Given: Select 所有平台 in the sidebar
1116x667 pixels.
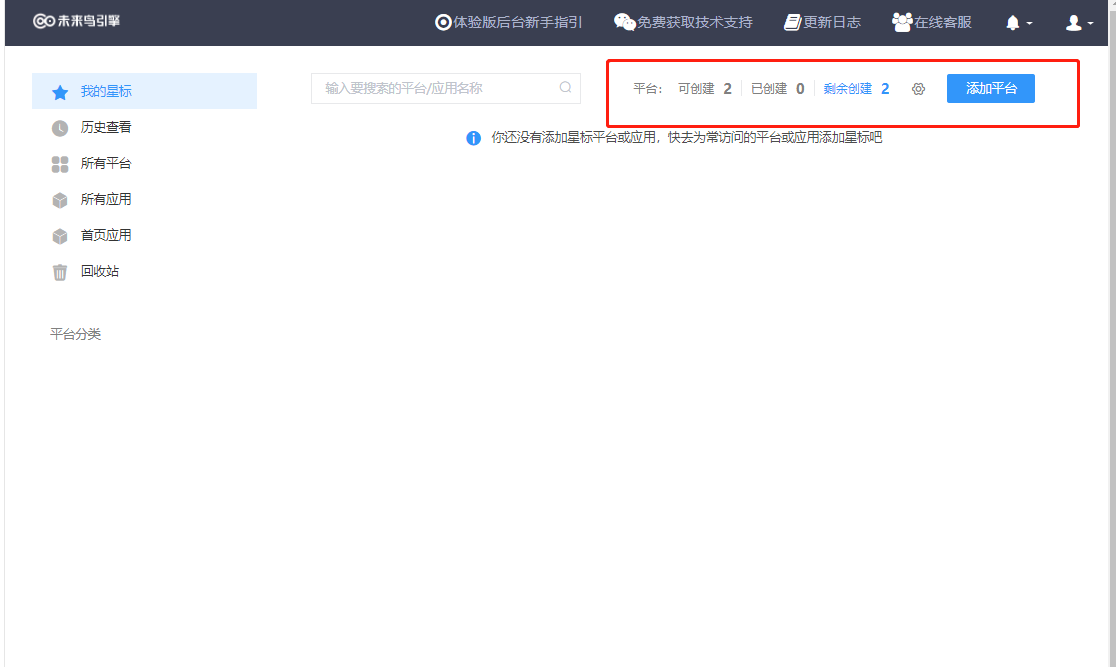Looking at the screenshot, I should coord(144,164).
